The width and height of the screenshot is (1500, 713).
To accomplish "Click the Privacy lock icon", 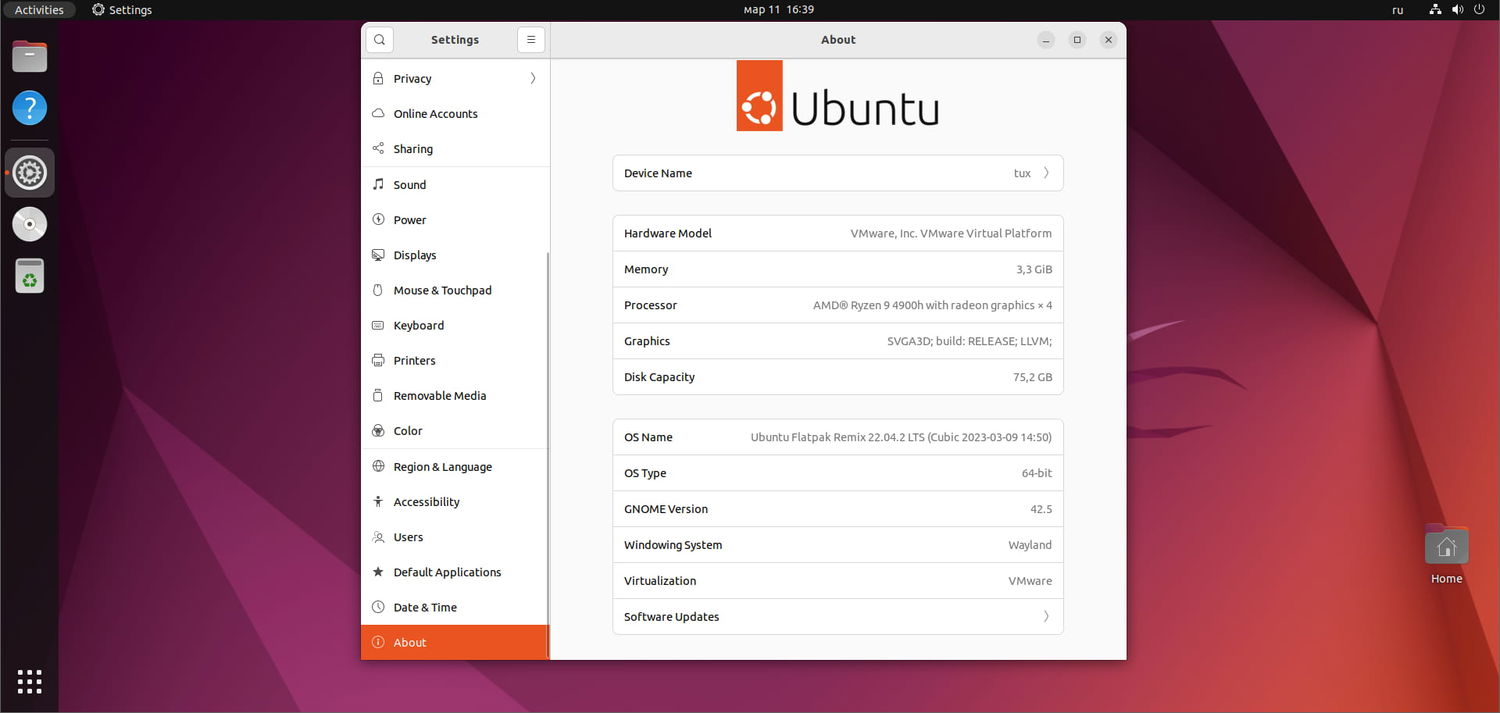I will (x=378, y=78).
